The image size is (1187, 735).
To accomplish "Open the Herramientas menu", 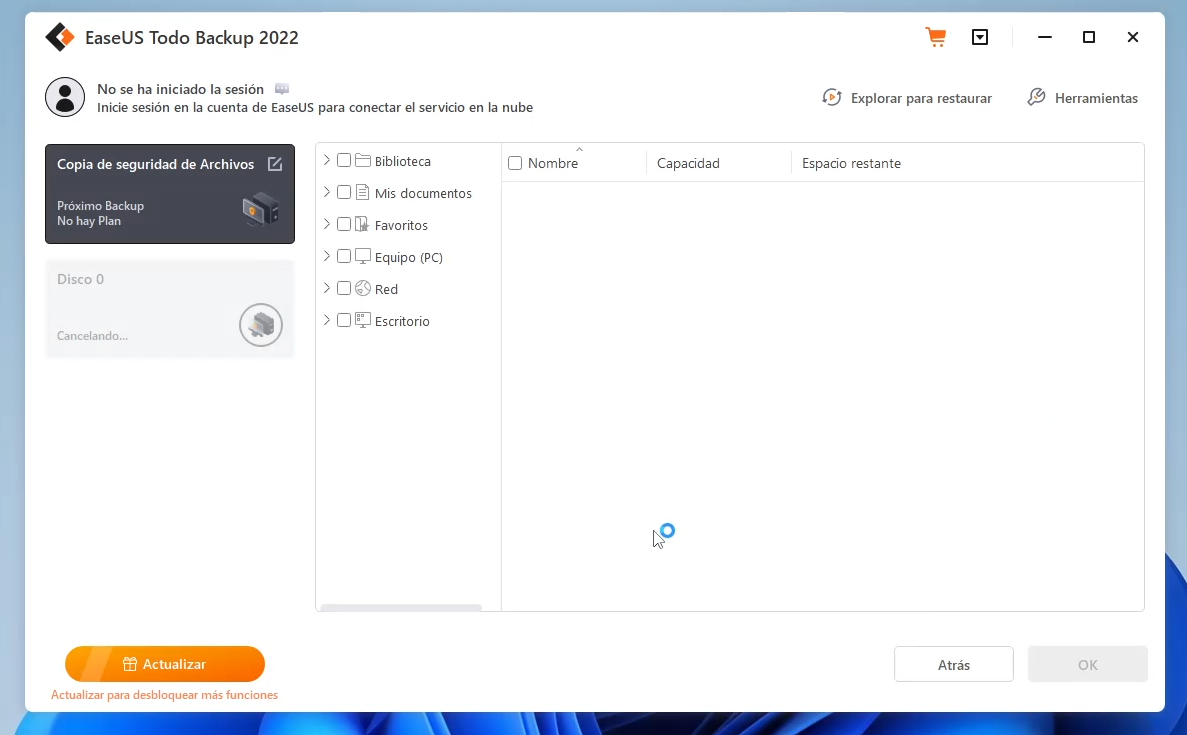I will click(x=1082, y=98).
